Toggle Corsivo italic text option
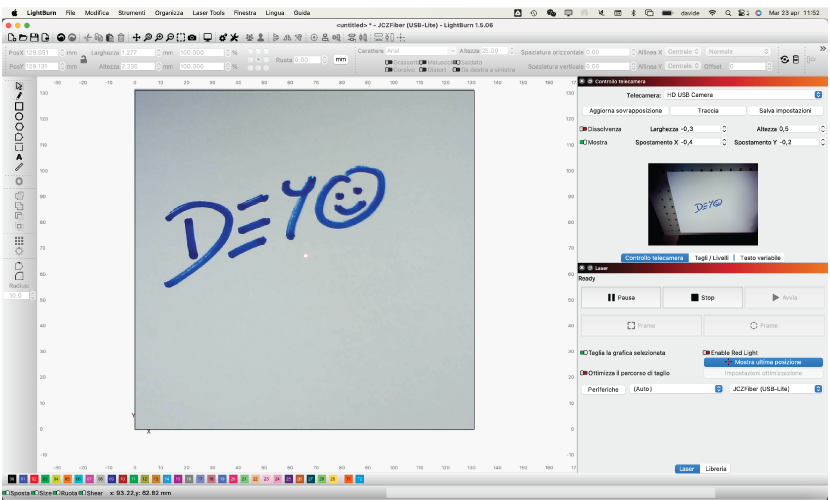 [389, 70]
